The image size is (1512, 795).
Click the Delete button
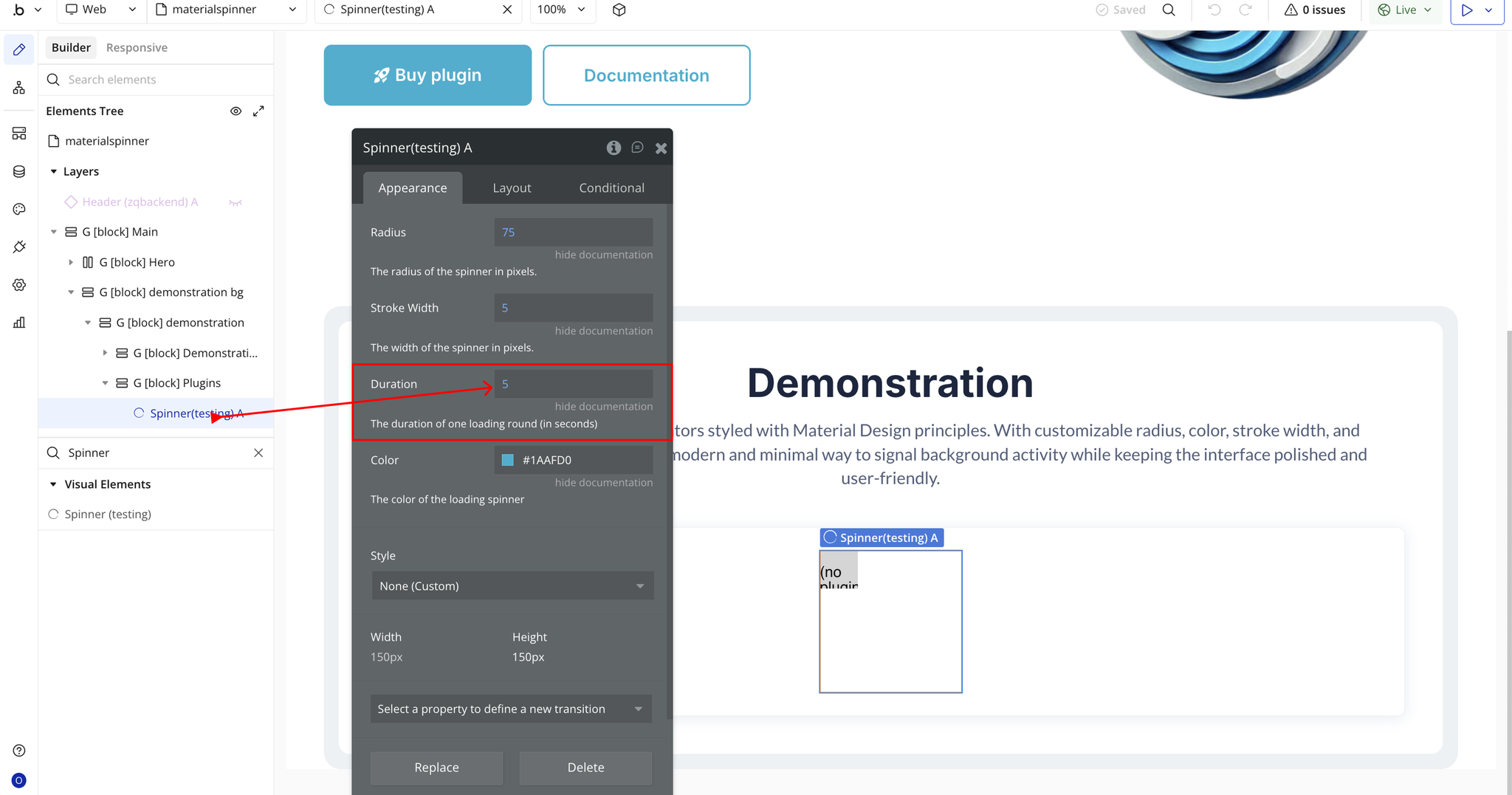(585, 768)
